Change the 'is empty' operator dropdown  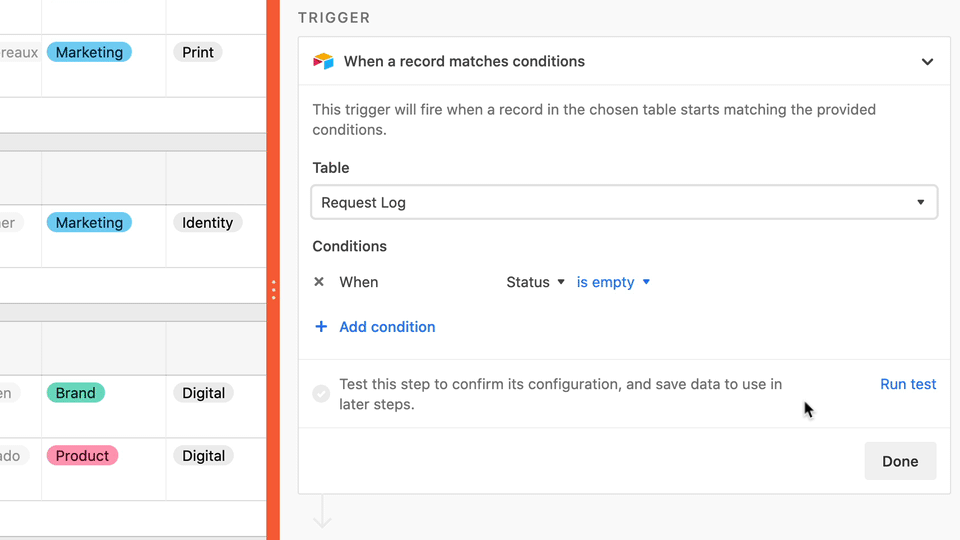(x=613, y=282)
